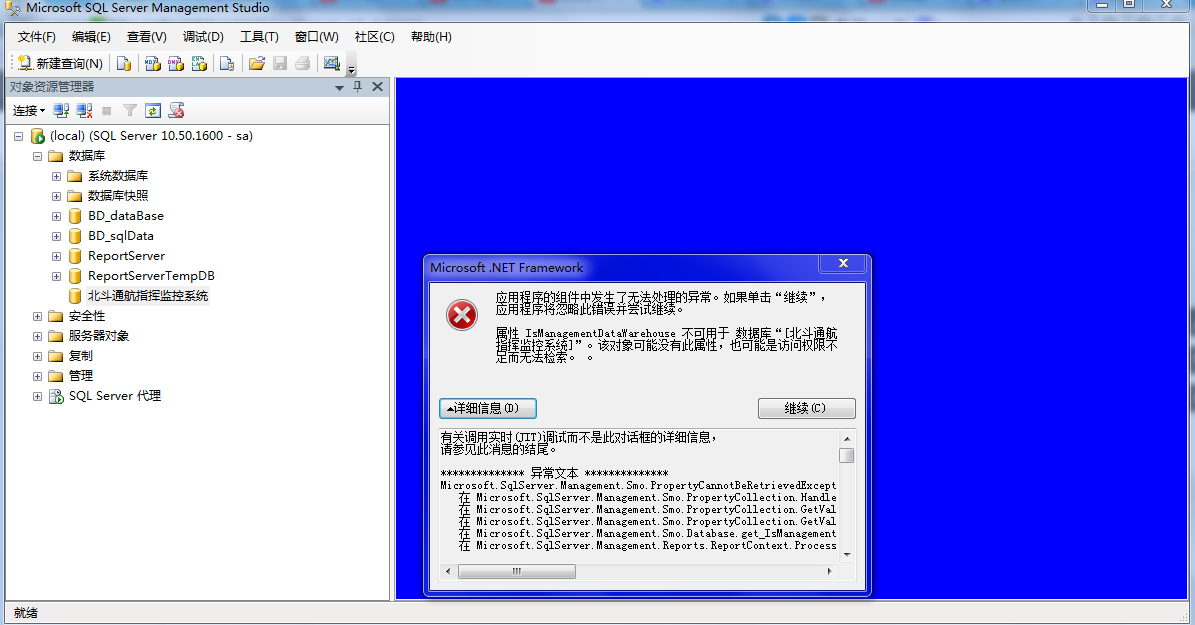Click the Open File folder icon
The height and width of the screenshot is (625, 1195).
click(x=257, y=63)
